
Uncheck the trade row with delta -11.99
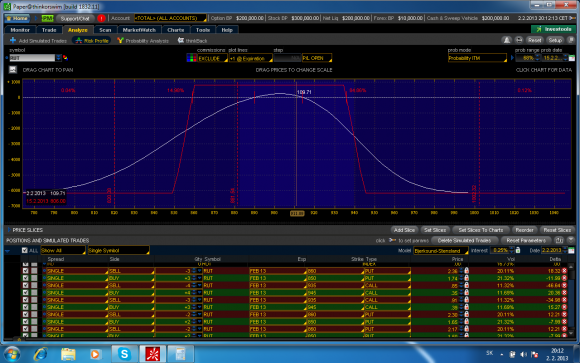[25, 278]
